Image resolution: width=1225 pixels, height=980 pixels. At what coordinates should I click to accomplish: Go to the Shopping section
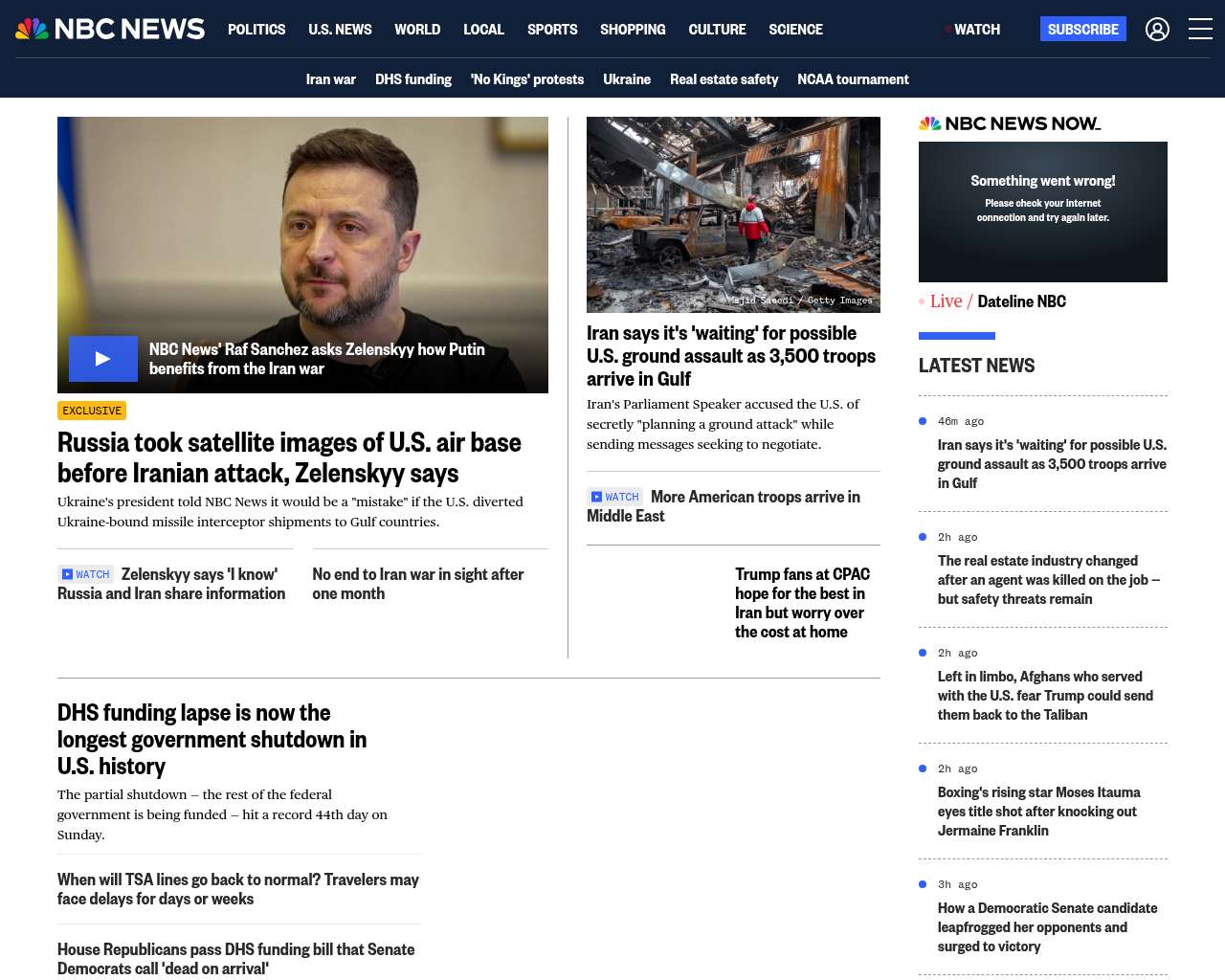[x=633, y=30]
